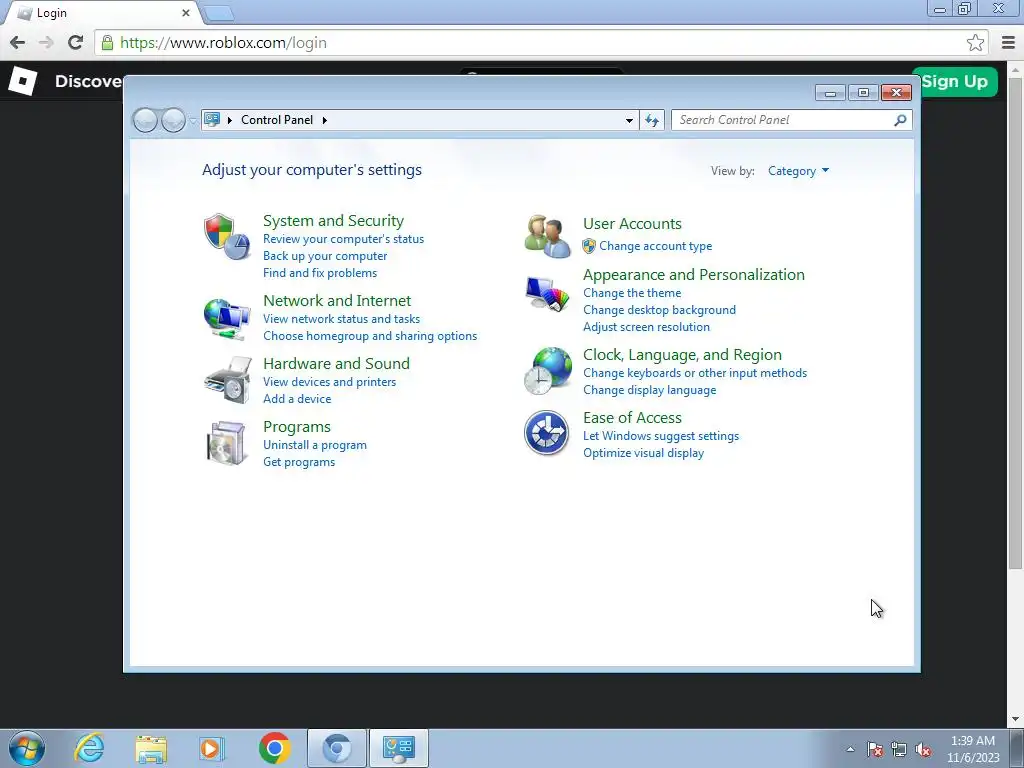Viewport: 1024px width, 768px height.
Task: Click Change the theme
Action: (632, 293)
